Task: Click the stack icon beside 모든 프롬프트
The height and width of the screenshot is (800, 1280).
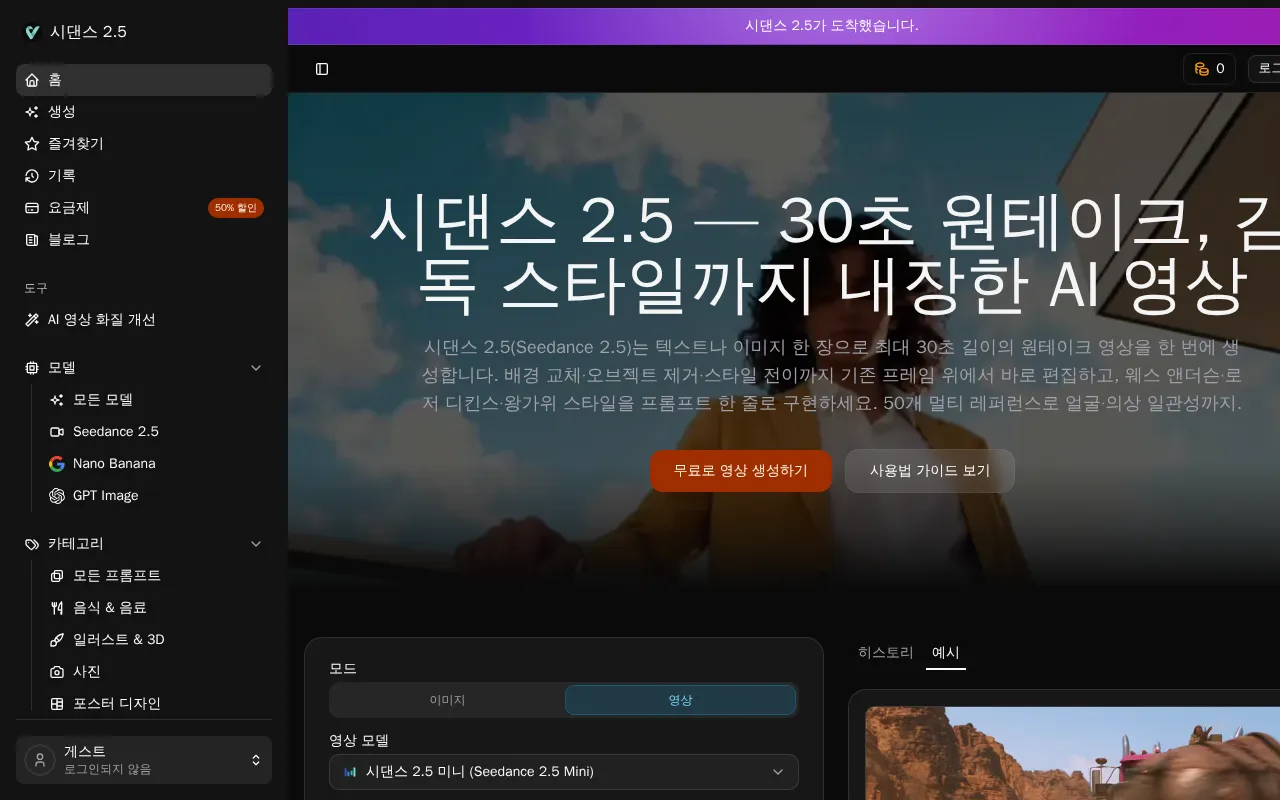Action: click(57, 576)
